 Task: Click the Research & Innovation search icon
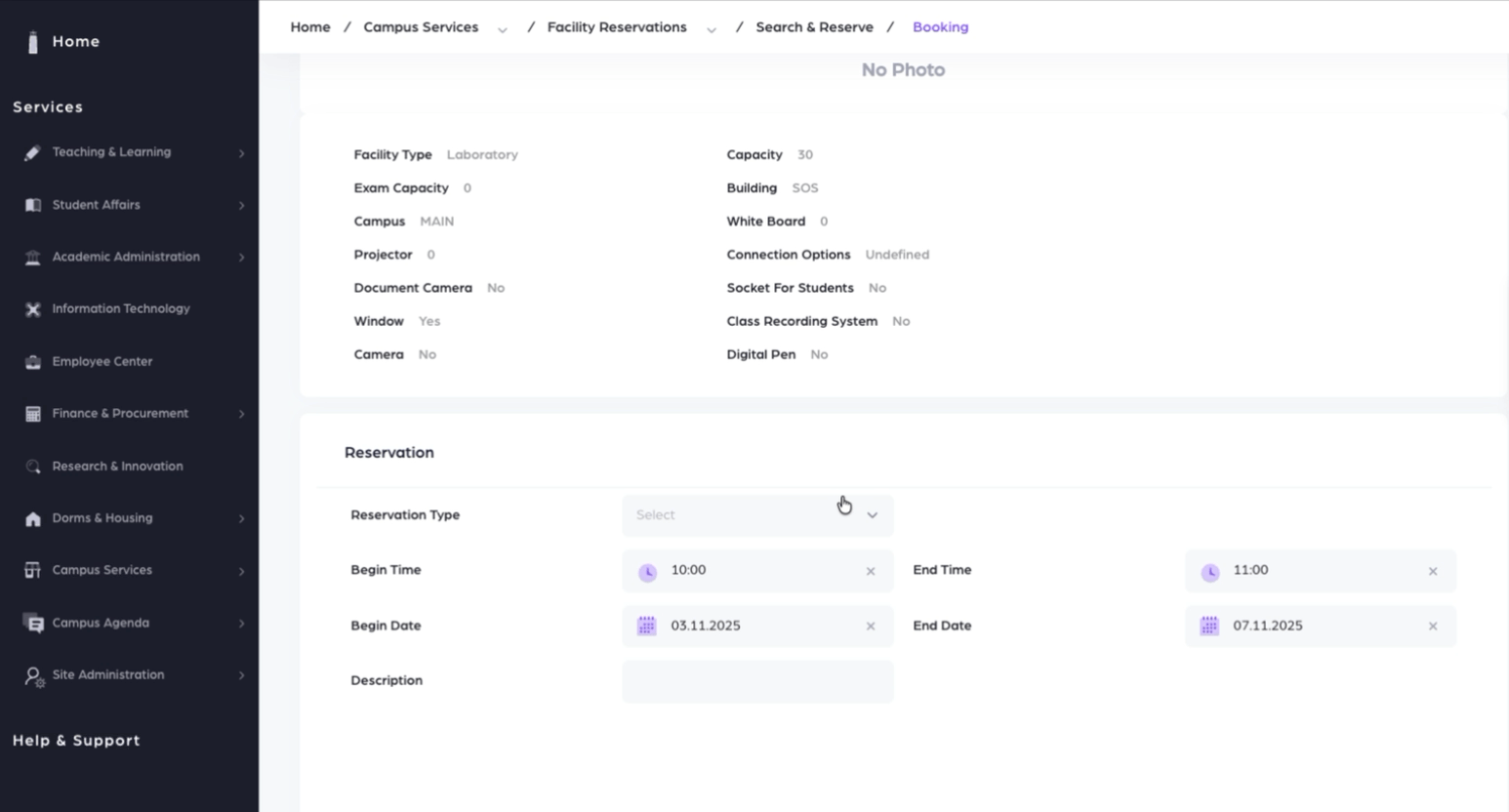pyautogui.click(x=33, y=467)
